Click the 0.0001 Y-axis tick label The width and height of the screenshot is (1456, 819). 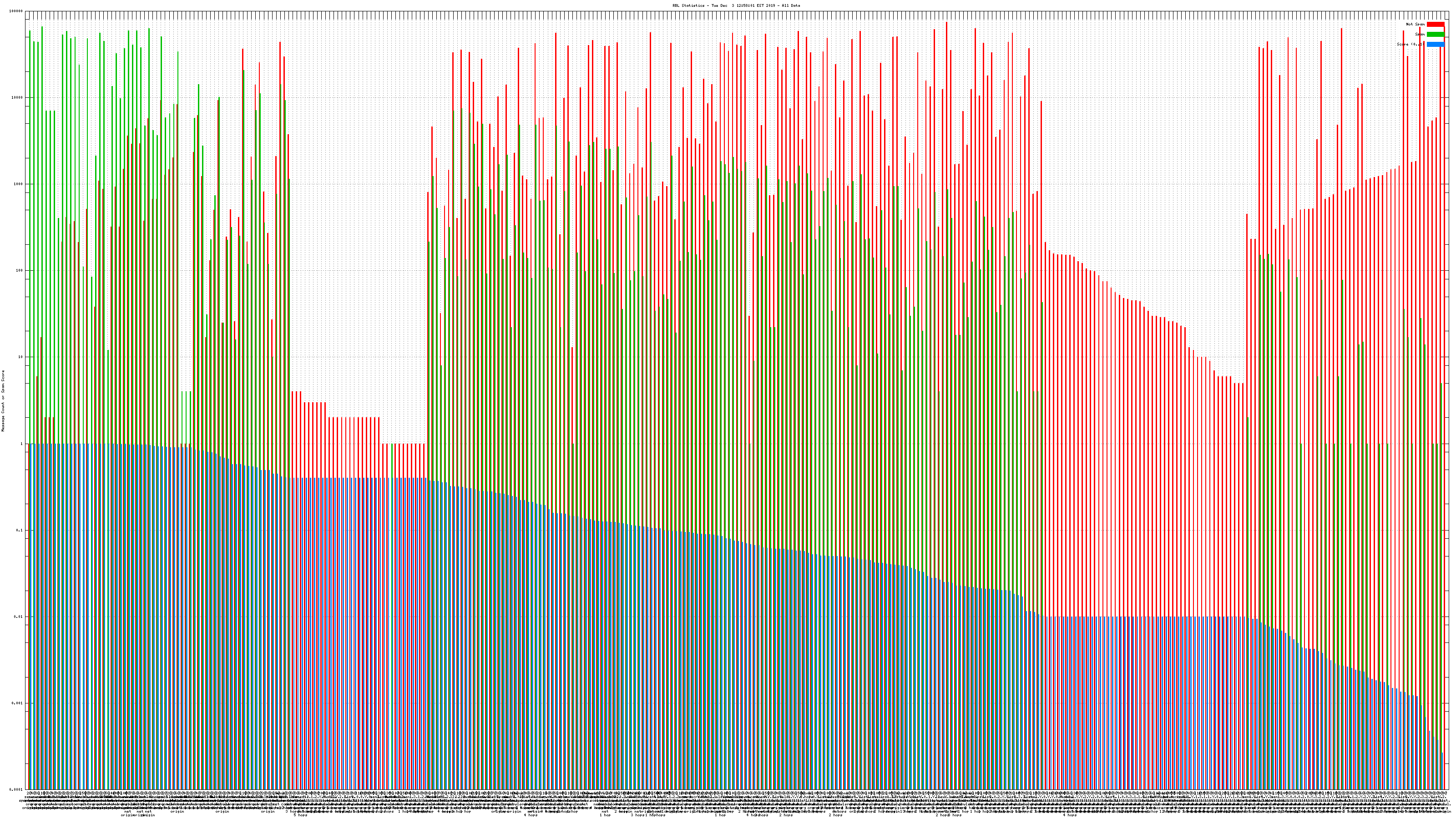click(16, 789)
